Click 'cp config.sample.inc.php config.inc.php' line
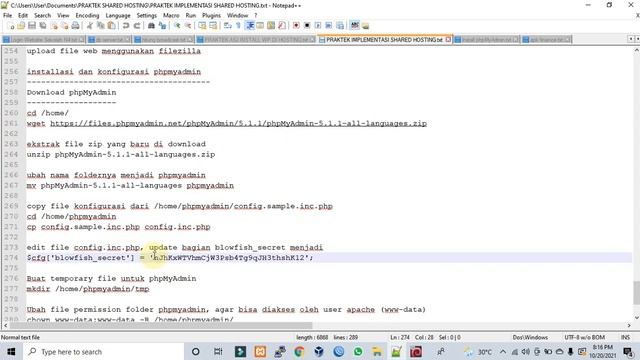This screenshot has width=640, height=360. 118,227
